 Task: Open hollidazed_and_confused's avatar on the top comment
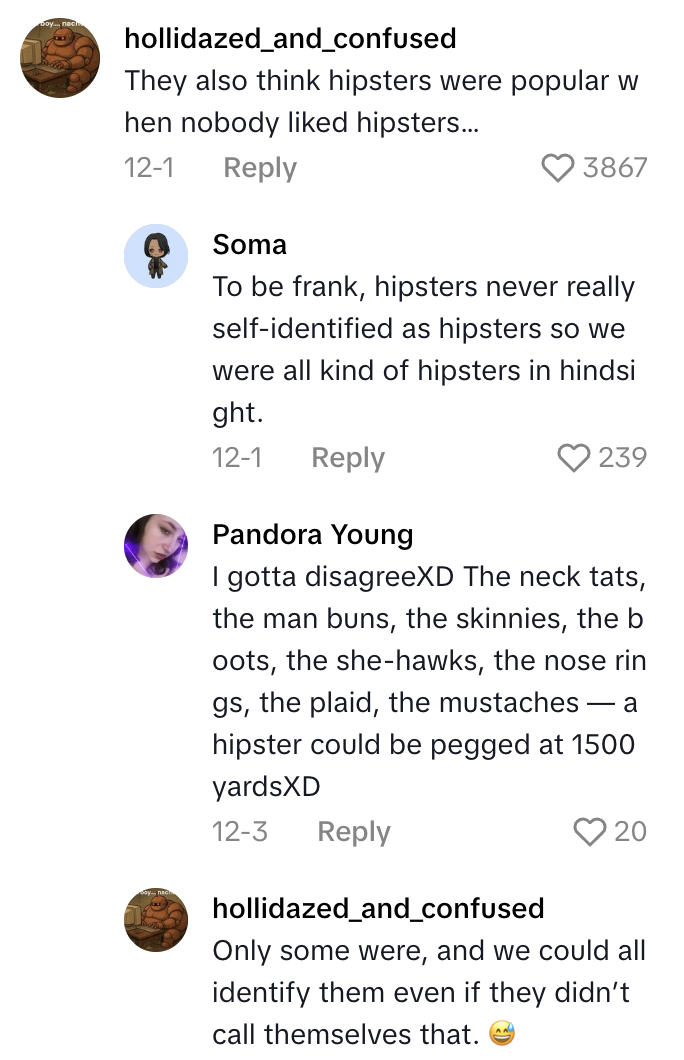pyautogui.click(x=62, y=62)
